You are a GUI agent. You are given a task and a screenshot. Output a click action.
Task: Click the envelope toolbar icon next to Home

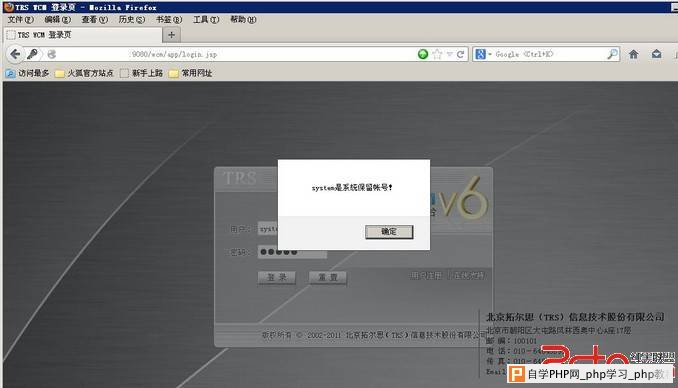[656, 54]
